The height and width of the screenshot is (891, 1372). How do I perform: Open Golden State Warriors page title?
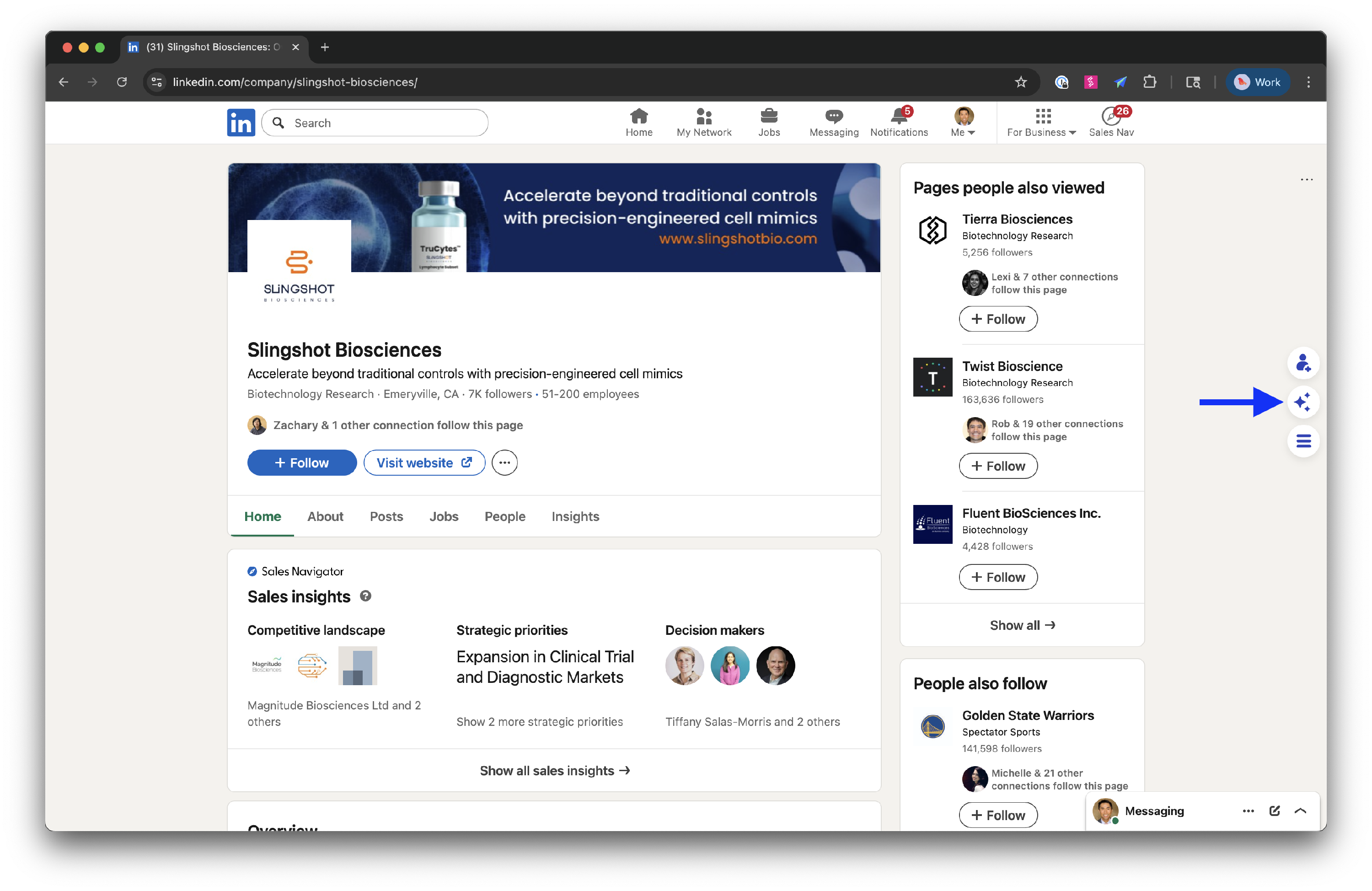tap(1028, 715)
